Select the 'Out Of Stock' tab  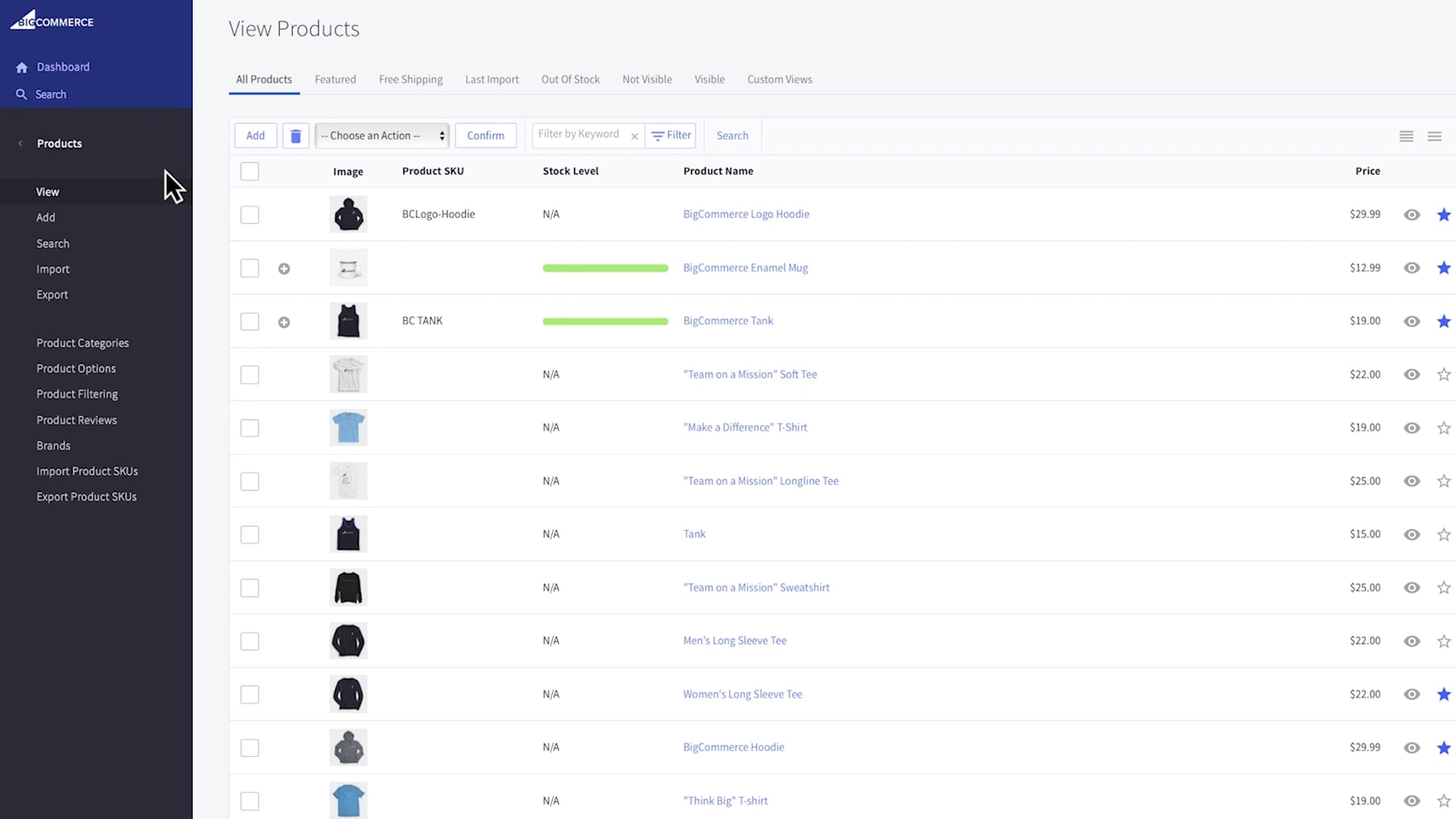click(570, 78)
